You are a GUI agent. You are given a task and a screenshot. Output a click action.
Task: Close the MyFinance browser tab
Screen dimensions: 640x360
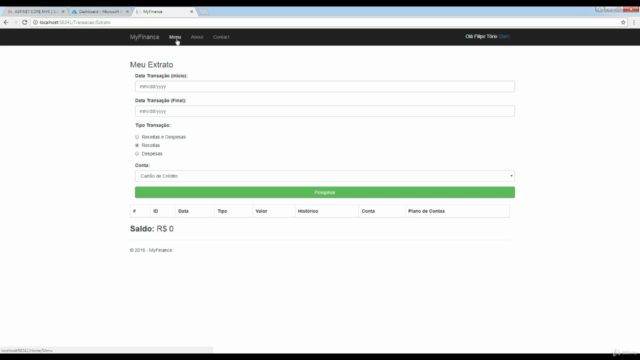191,12
